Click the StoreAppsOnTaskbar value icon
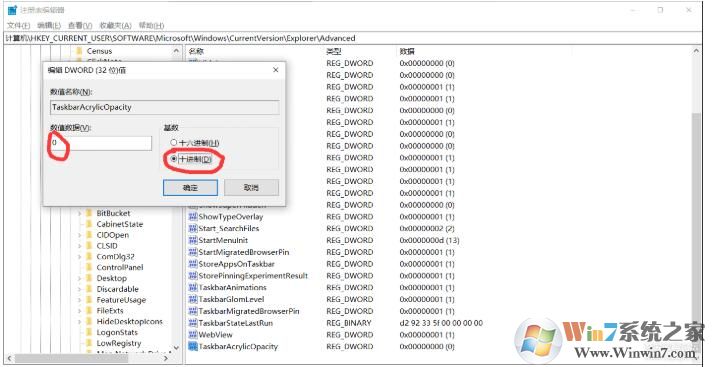Screen dimensions: 712x367 [x=193, y=264]
